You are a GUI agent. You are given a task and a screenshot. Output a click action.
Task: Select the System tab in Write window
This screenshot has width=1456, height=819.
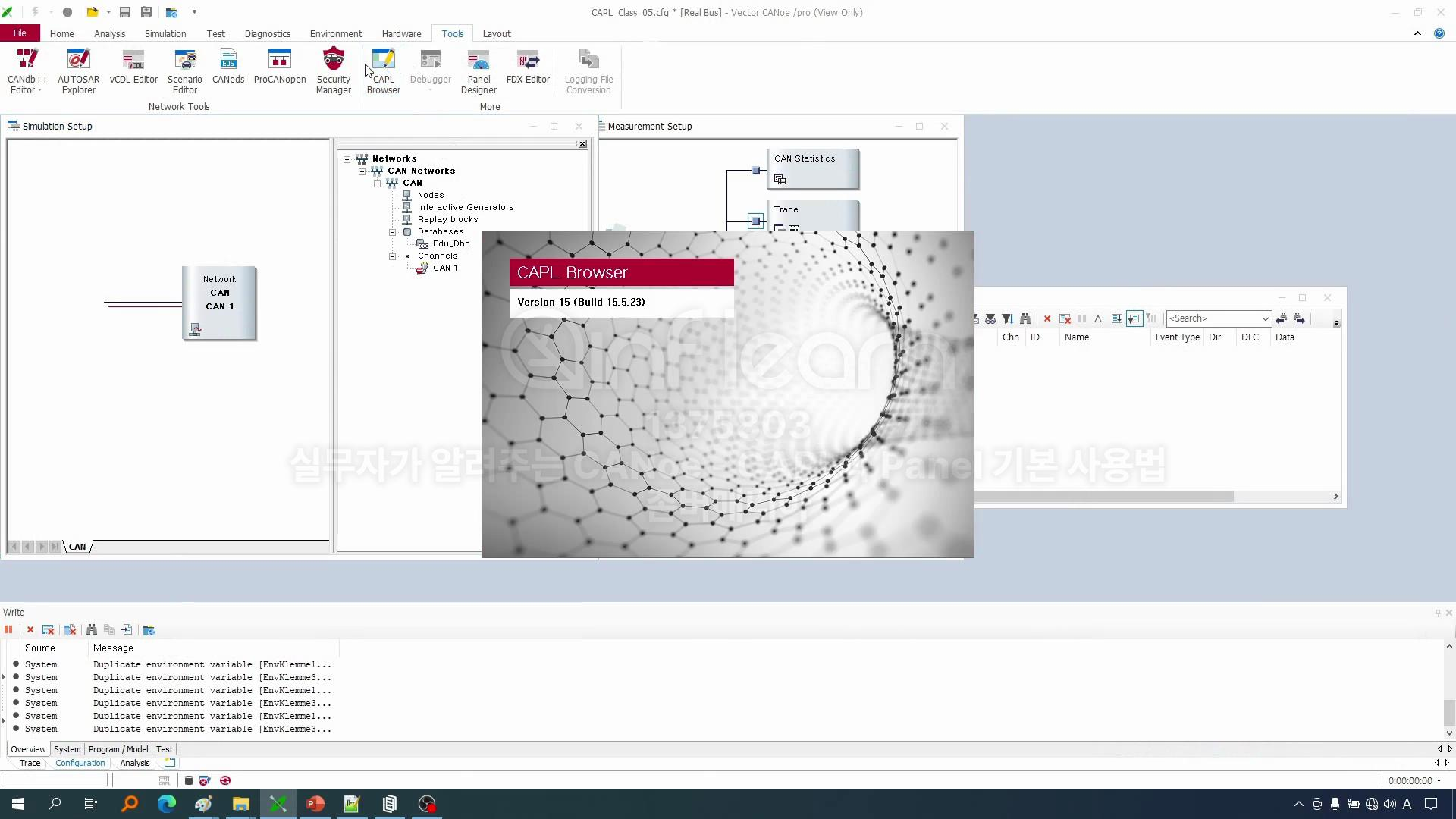tap(67, 749)
